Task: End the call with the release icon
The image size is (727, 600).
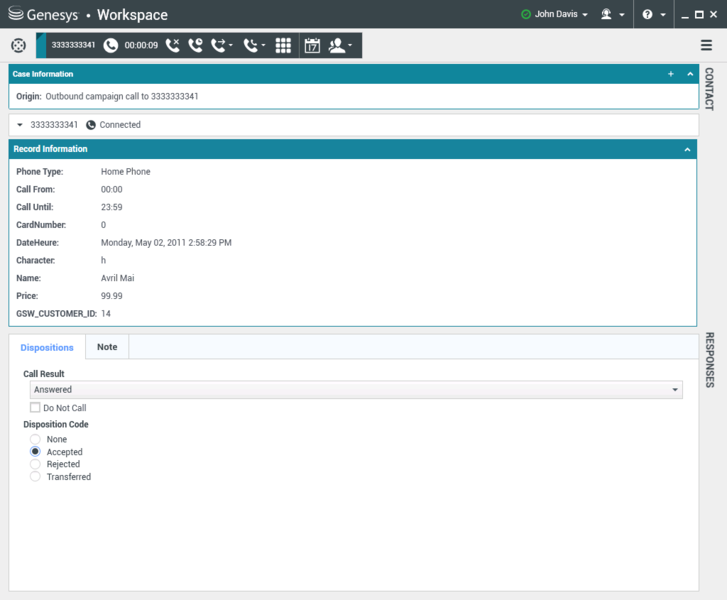Action: click(172, 45)
